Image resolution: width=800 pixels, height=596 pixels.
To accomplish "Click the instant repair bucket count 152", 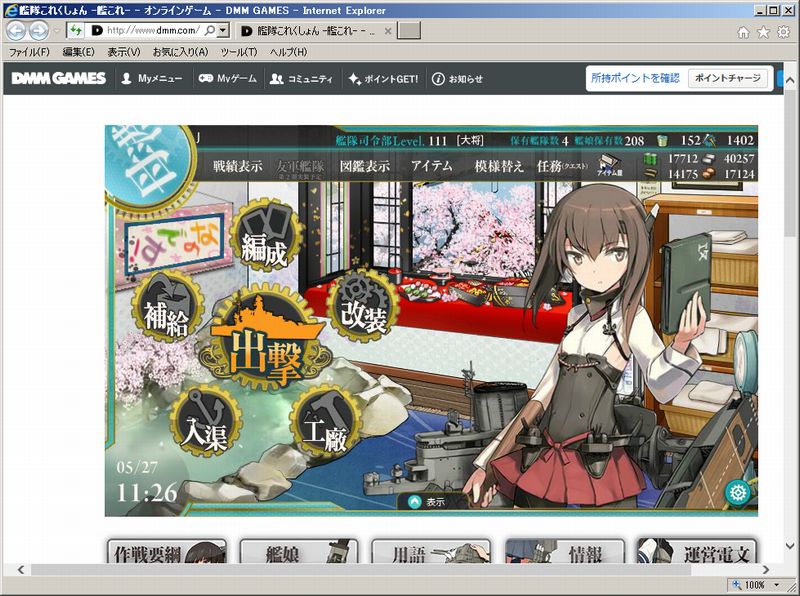I will [690, 140].
